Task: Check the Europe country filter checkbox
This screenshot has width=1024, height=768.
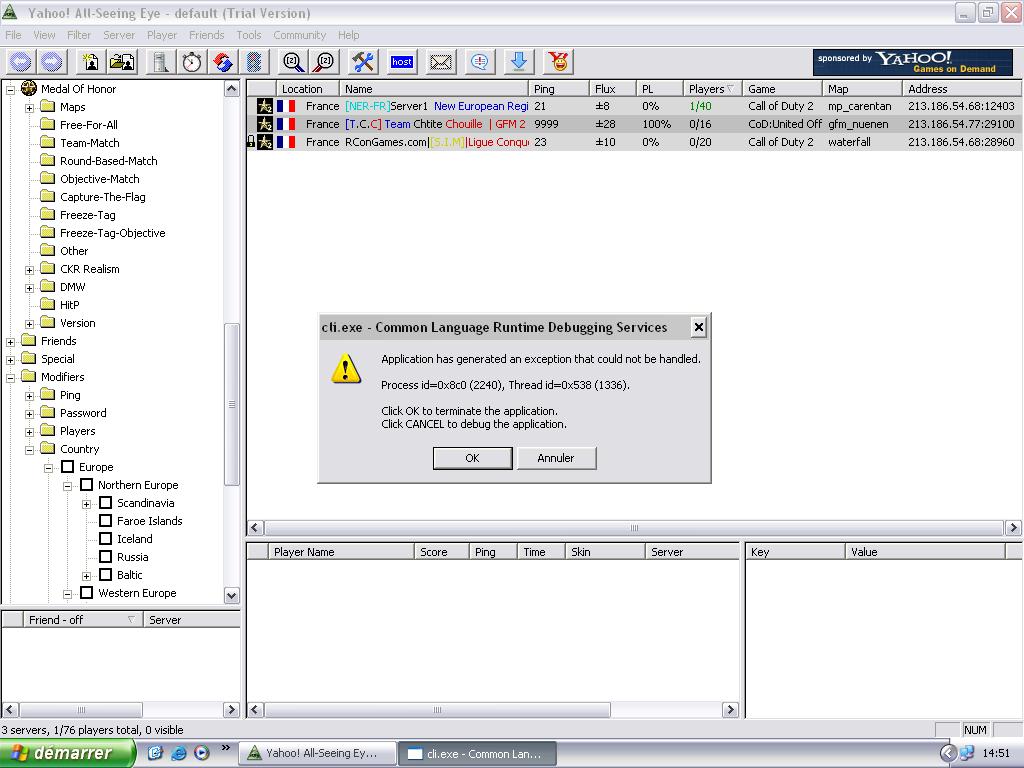Action: pyautogui.click(x=68, y=467)
